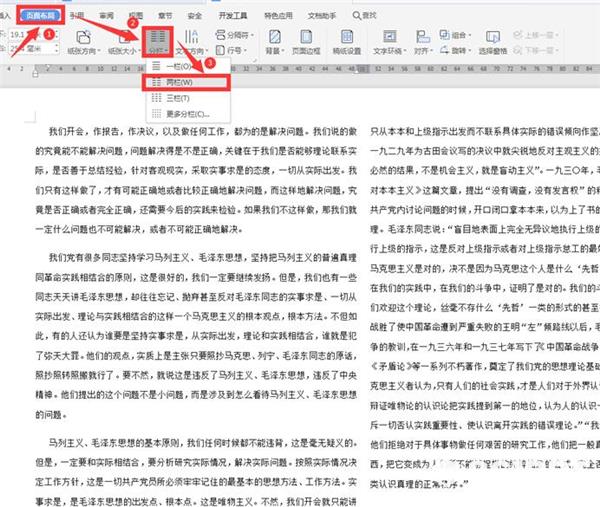The height and width of the screenshot is (507, 600).
Task: Click the 文字环绕 text wrap icon
Action: coord(391,38)
